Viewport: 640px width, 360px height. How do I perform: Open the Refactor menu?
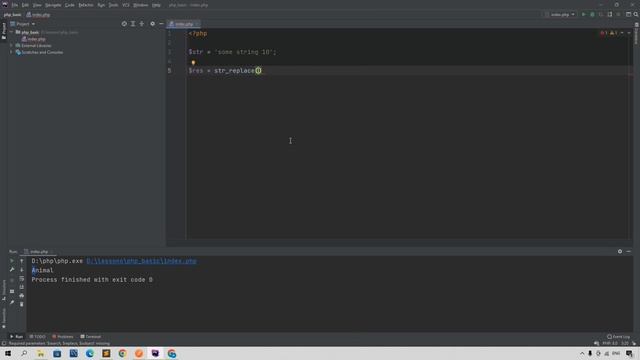point(86,5)
